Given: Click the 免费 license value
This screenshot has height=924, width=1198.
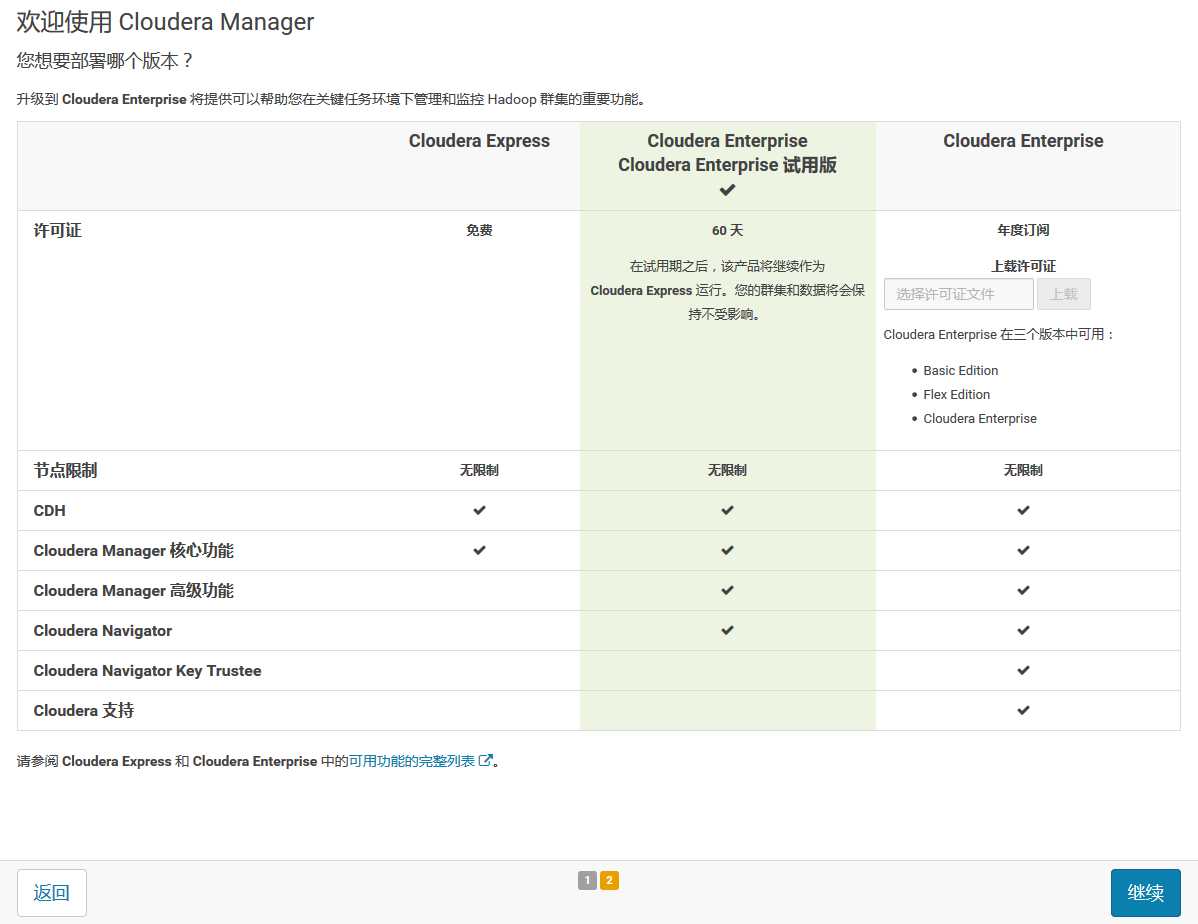Looking at the screenshot, I should (x=479, y=230).
